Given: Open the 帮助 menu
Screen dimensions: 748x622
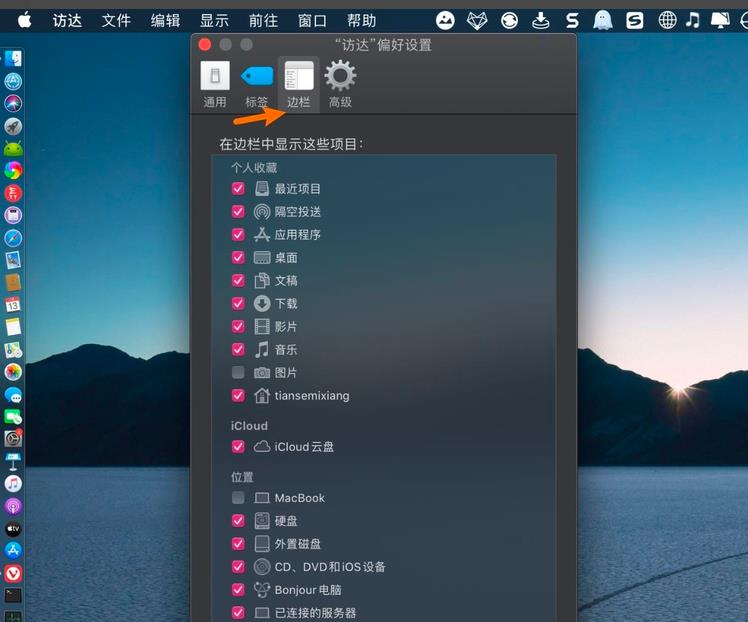Looking at the screenshot, I should pyautogui.click(x=362, y=21).
